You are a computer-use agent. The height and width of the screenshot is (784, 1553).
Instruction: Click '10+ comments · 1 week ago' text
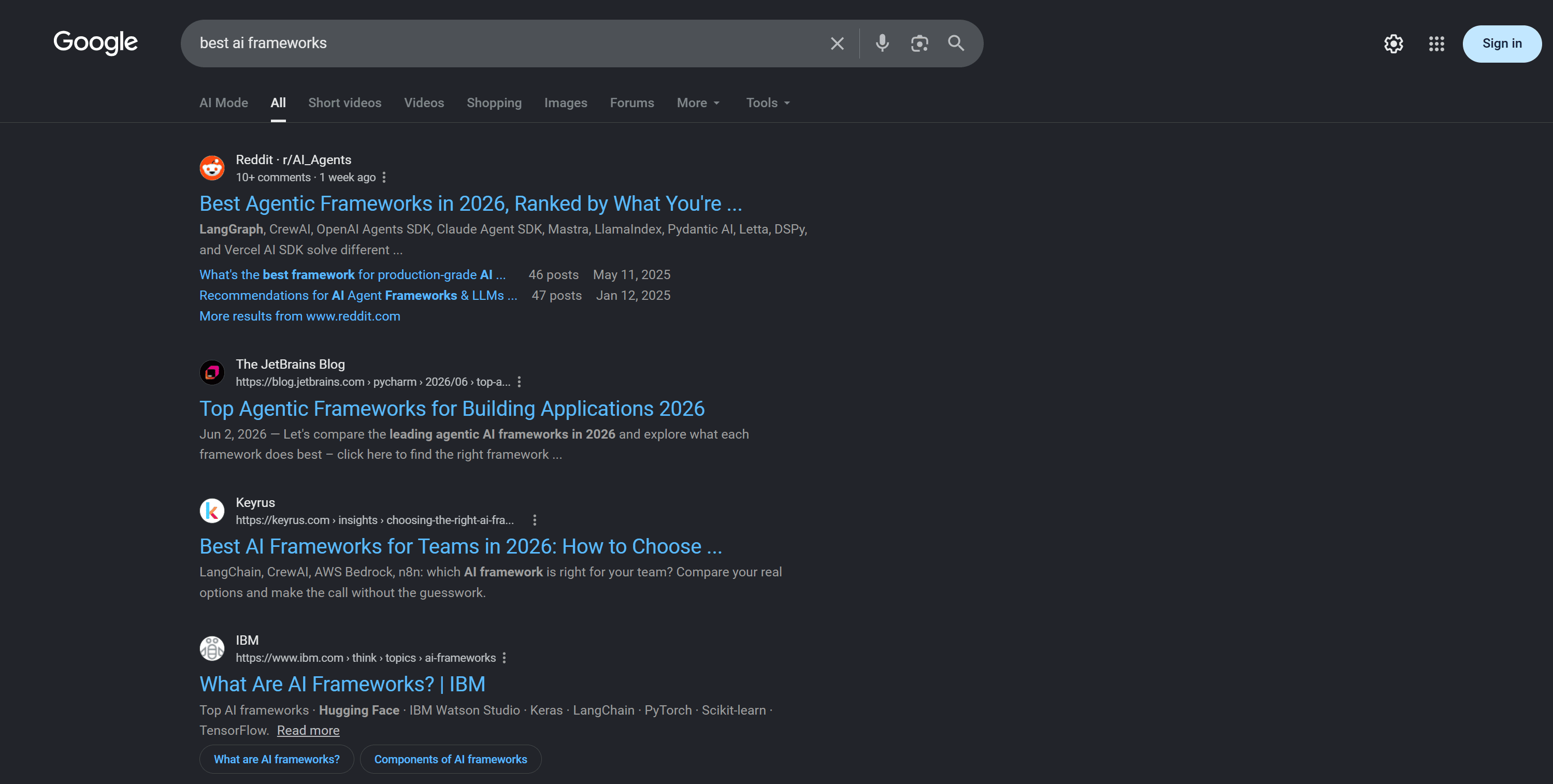click(x=306, y=177)
